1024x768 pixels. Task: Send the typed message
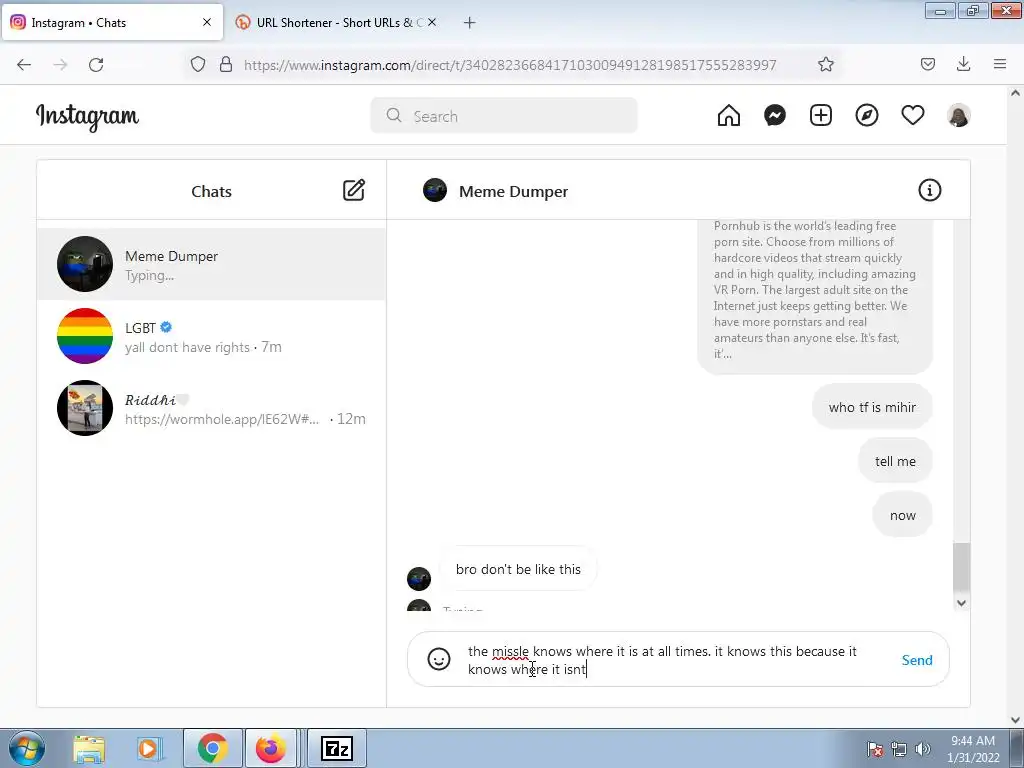[917, 660]
